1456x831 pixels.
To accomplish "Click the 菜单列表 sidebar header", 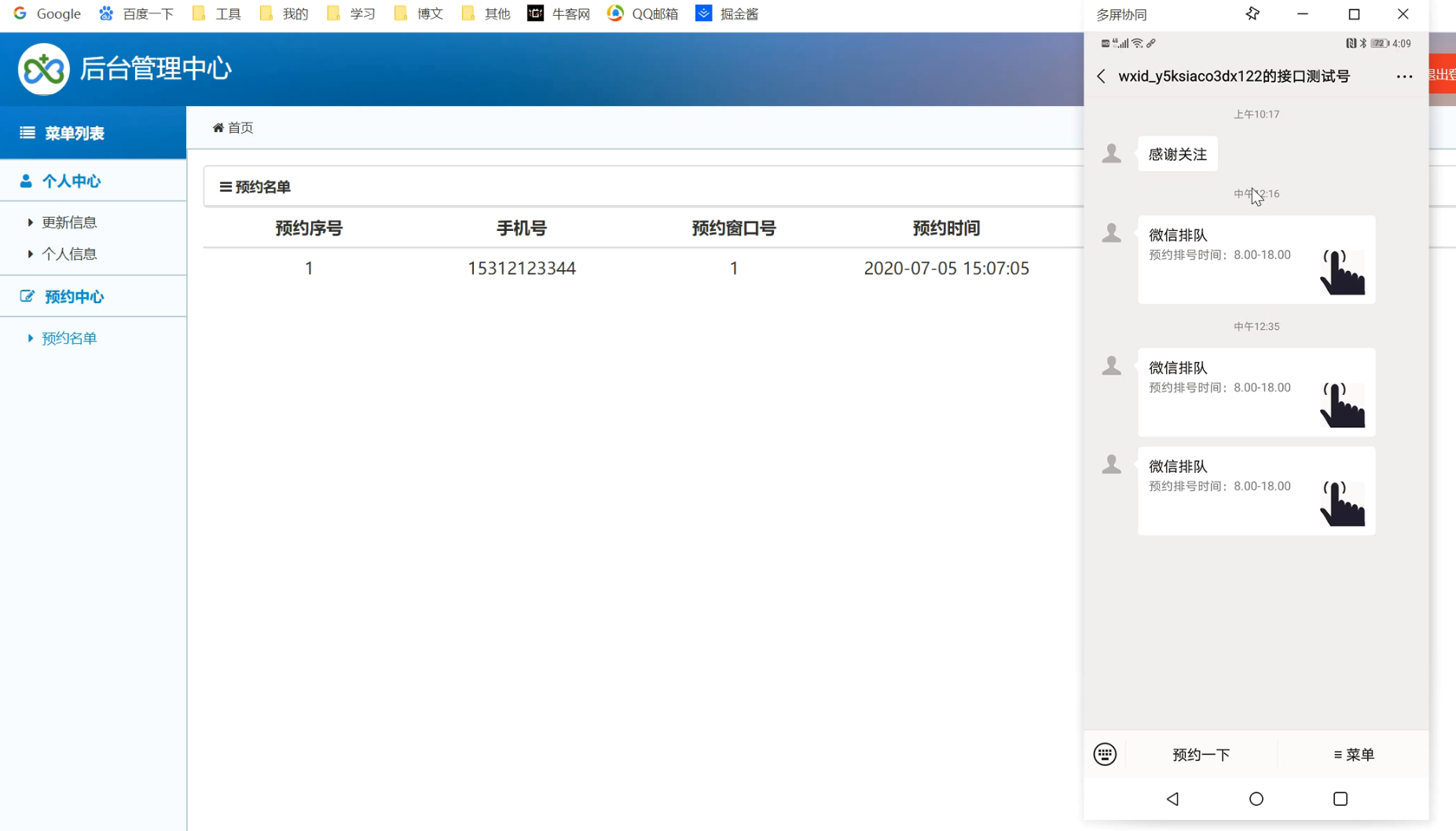I will (x=93, y=133).
